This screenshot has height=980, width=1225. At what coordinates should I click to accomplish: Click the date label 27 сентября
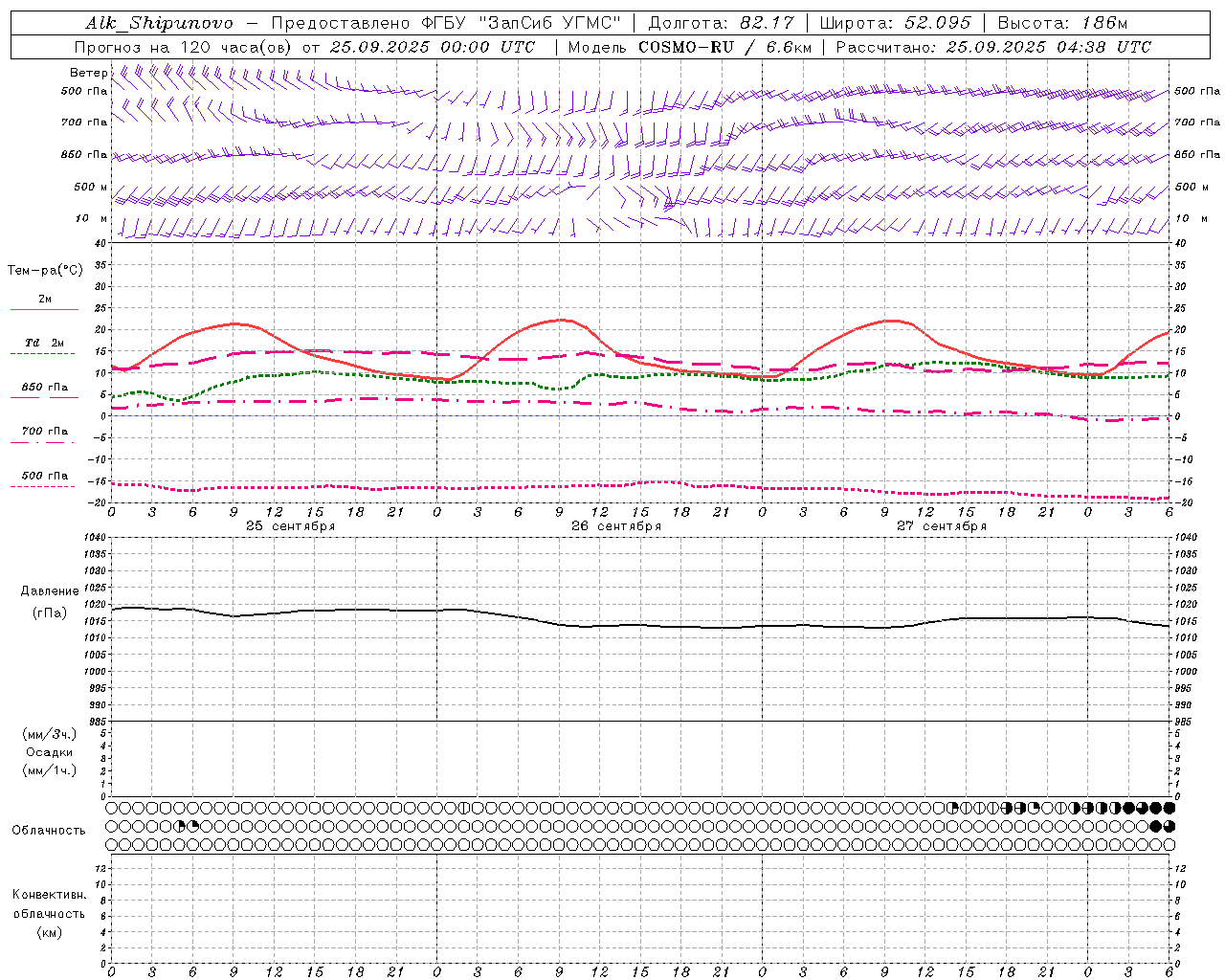coord(941,526)
